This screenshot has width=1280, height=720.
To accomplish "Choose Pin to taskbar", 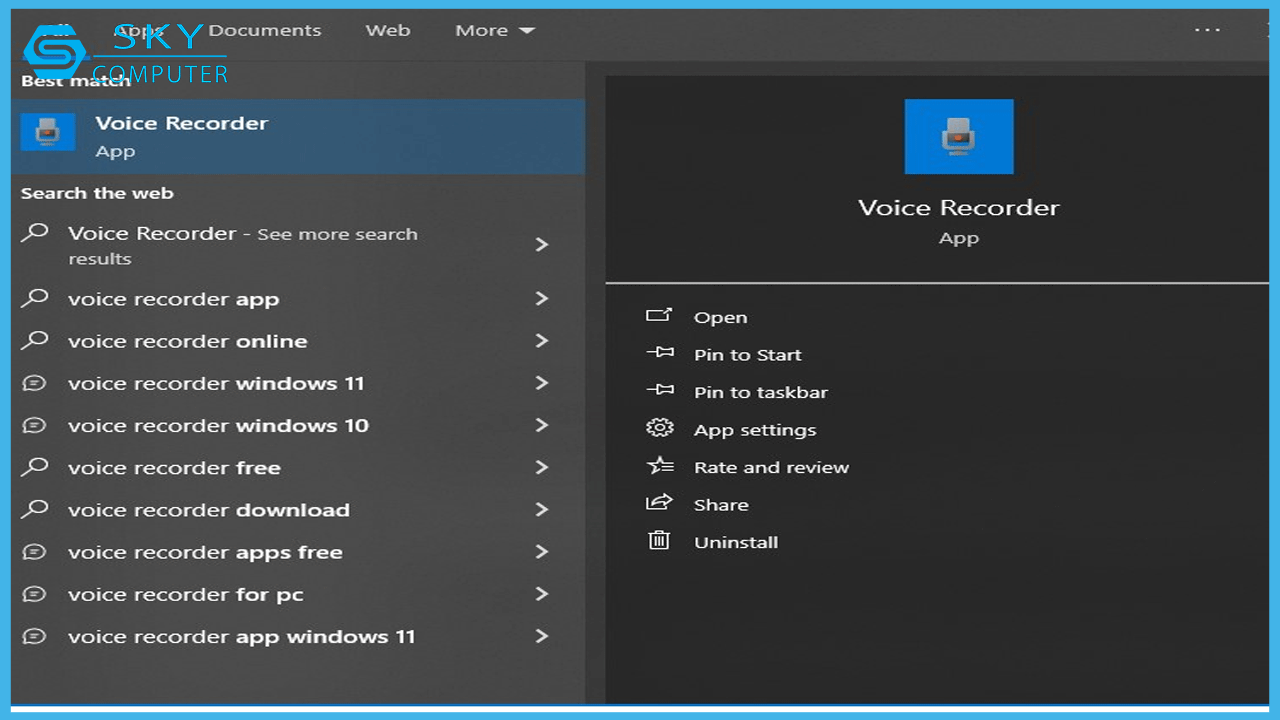I will tap(761, 392).
